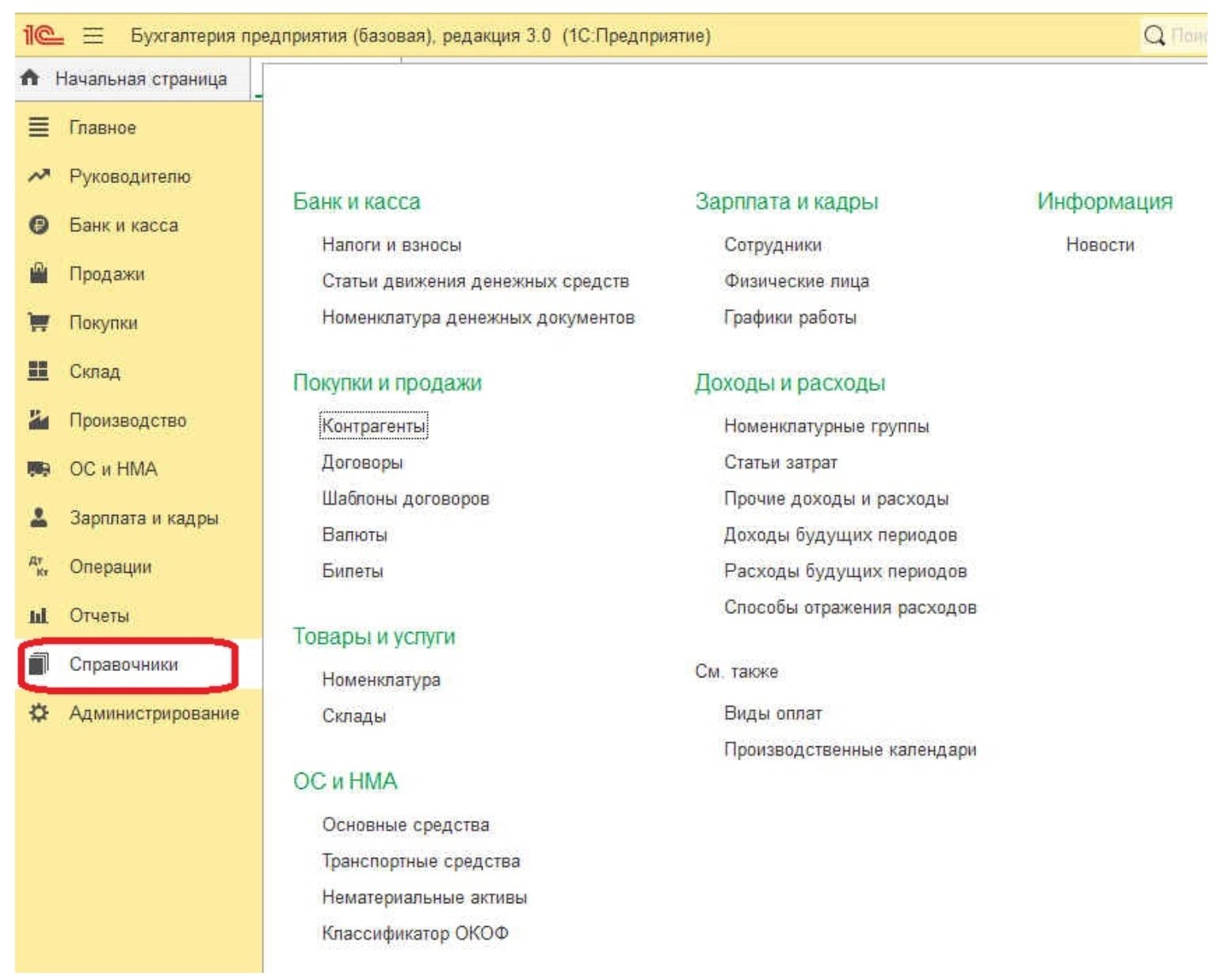Open Виды оплат

tap(773, 714)
